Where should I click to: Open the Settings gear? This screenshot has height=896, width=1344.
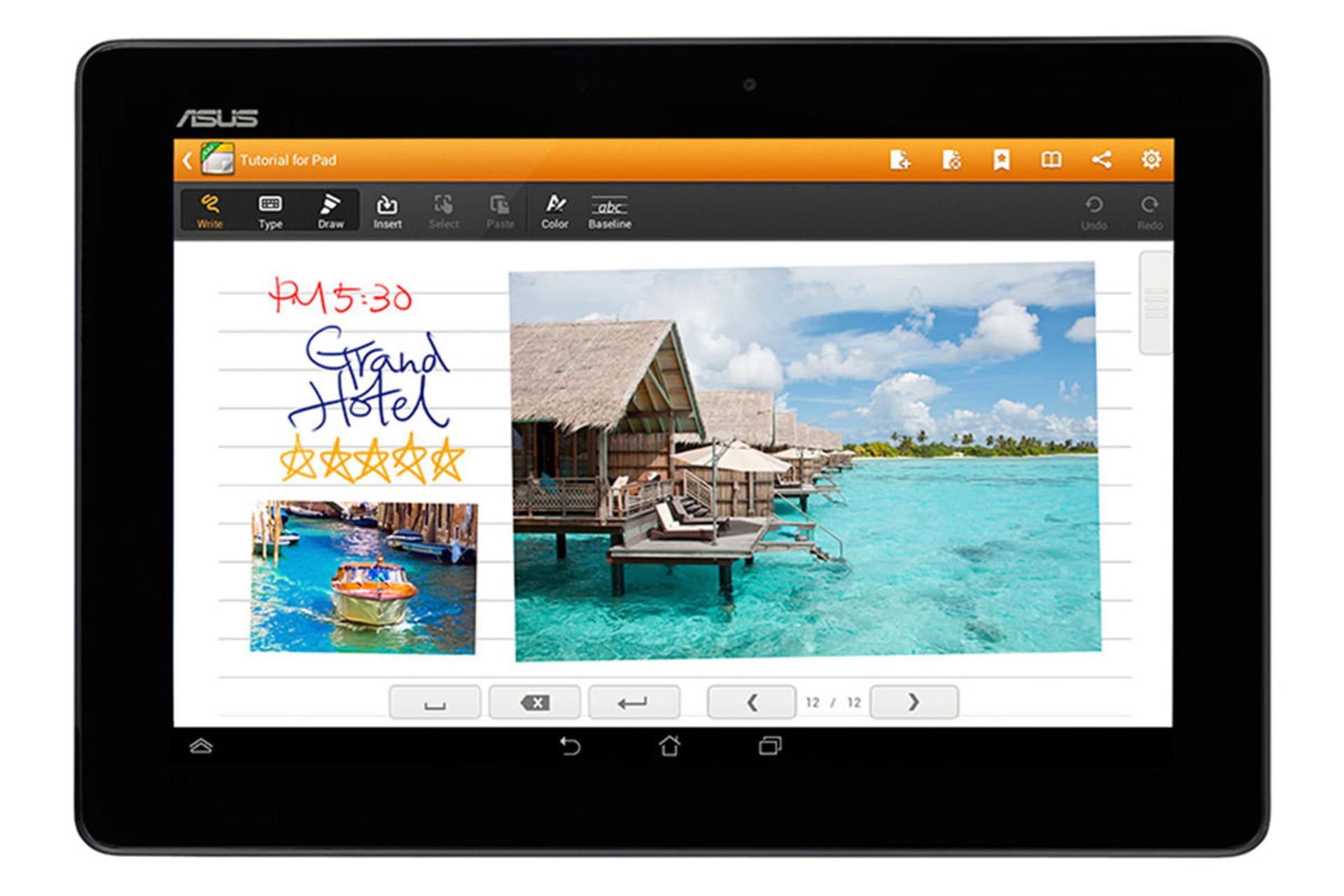coord(1151,160)
